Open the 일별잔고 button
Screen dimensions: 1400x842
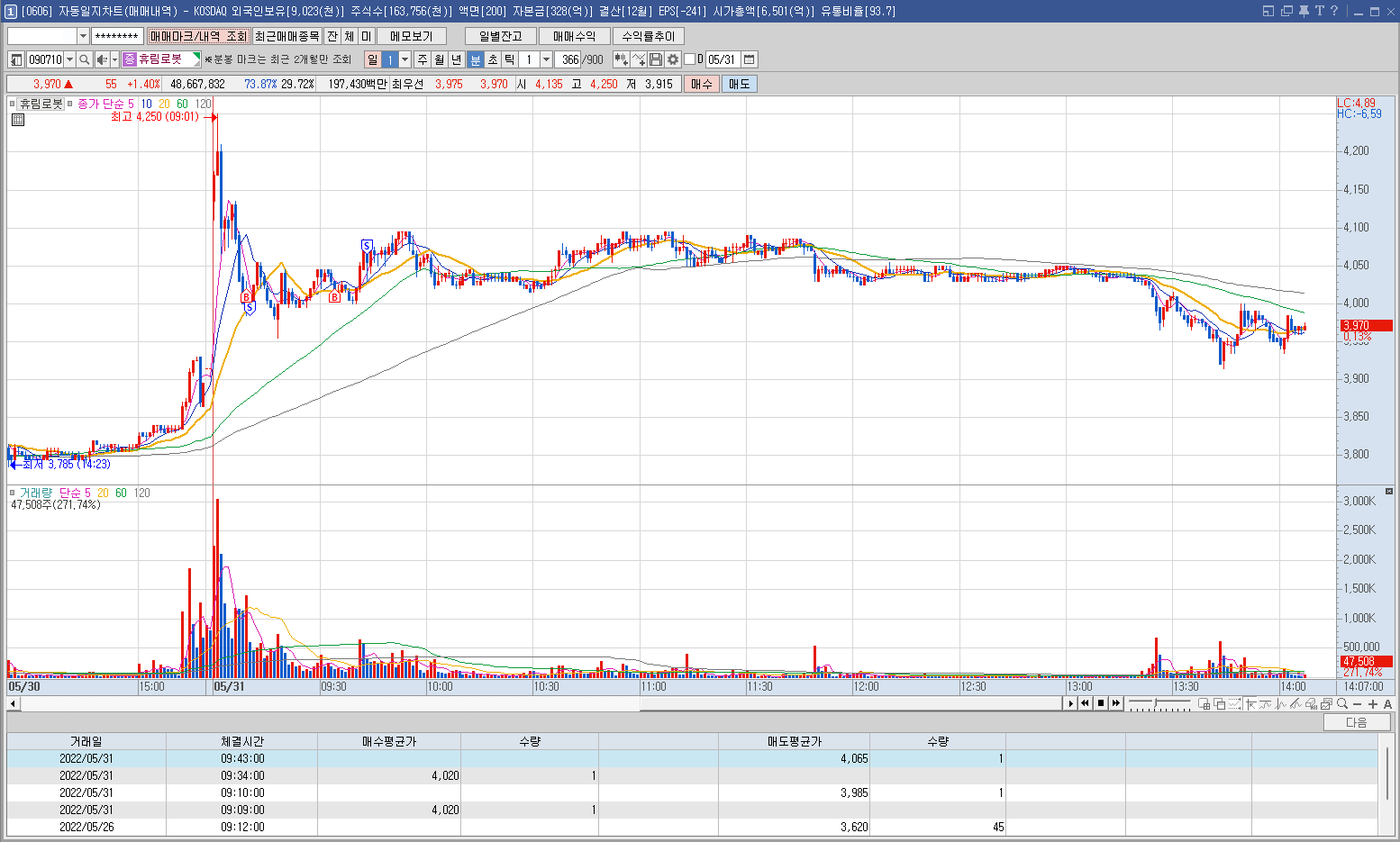pyautogui.click(x=501, y=36)
